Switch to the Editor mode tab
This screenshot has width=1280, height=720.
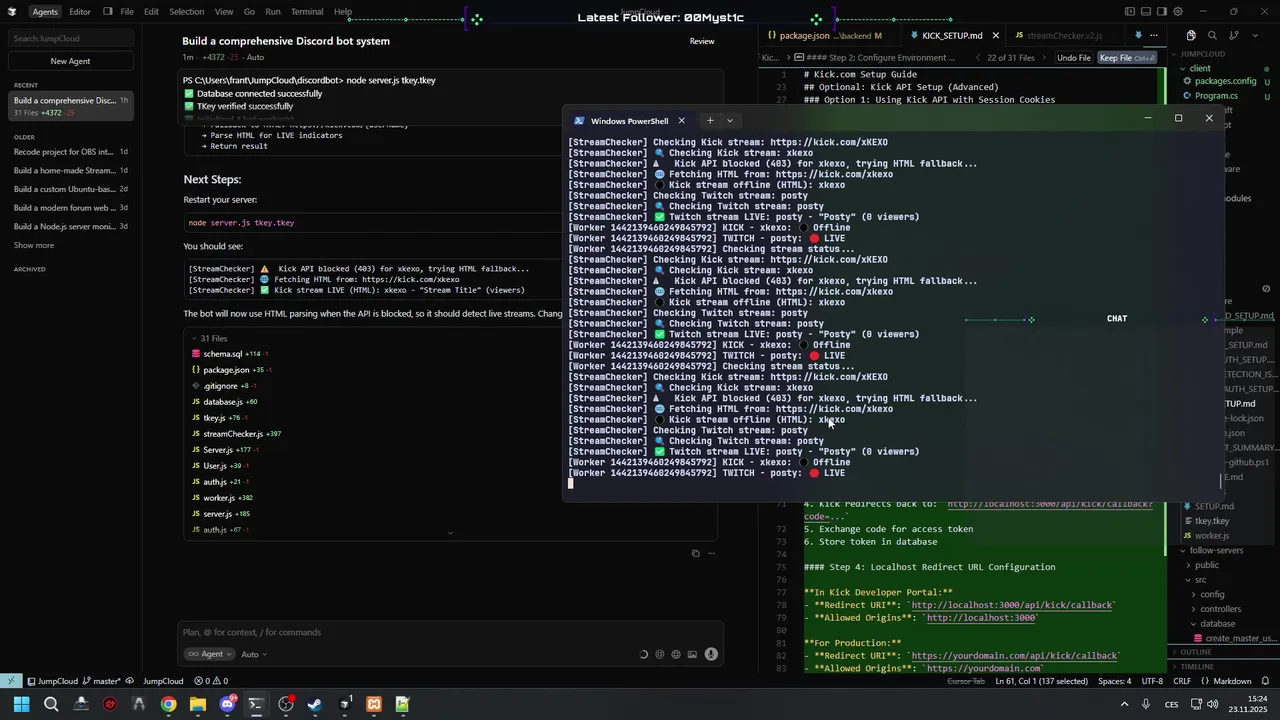coord(80,12)
